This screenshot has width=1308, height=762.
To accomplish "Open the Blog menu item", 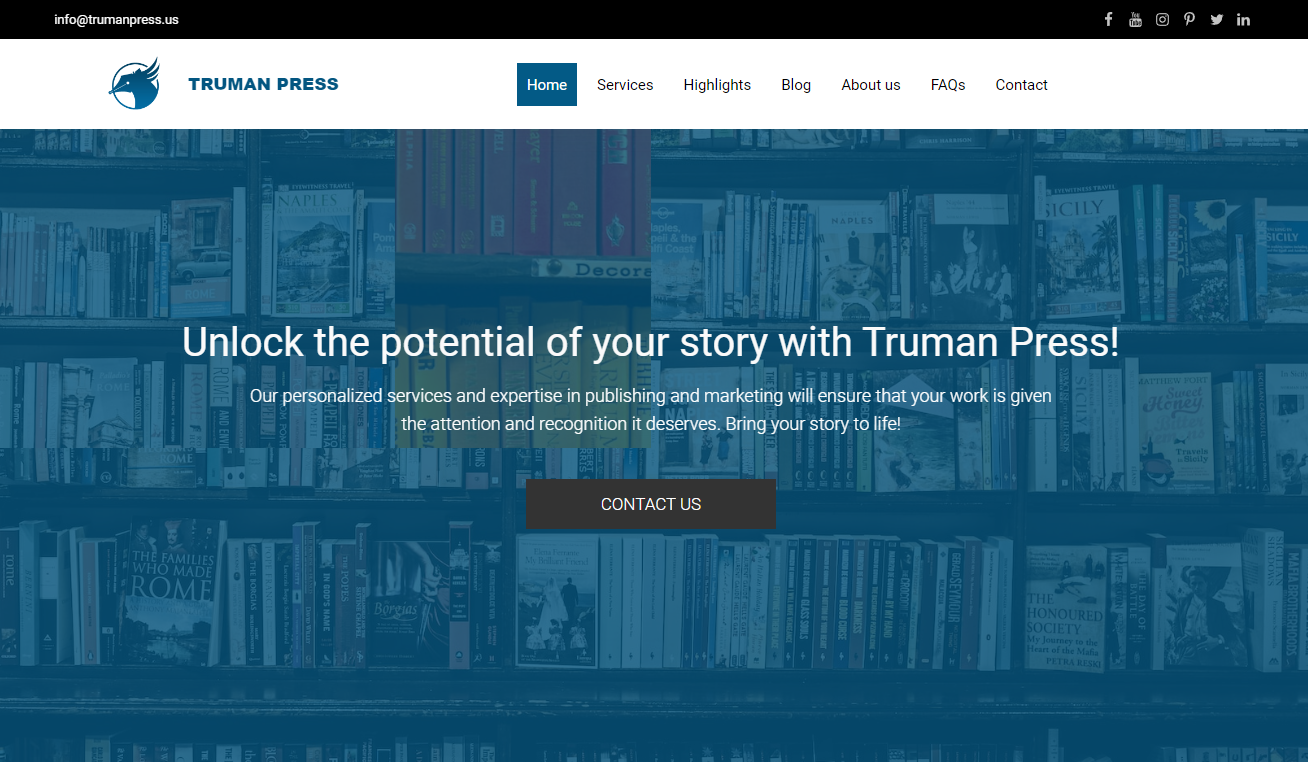I will [796, 84].
